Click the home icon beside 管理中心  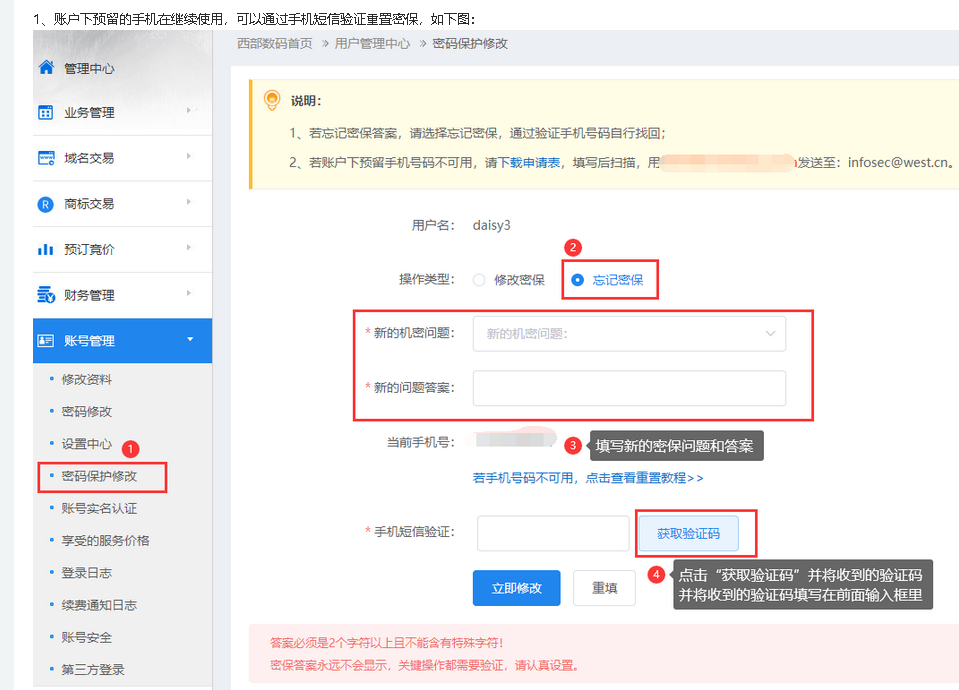[46, 68]
